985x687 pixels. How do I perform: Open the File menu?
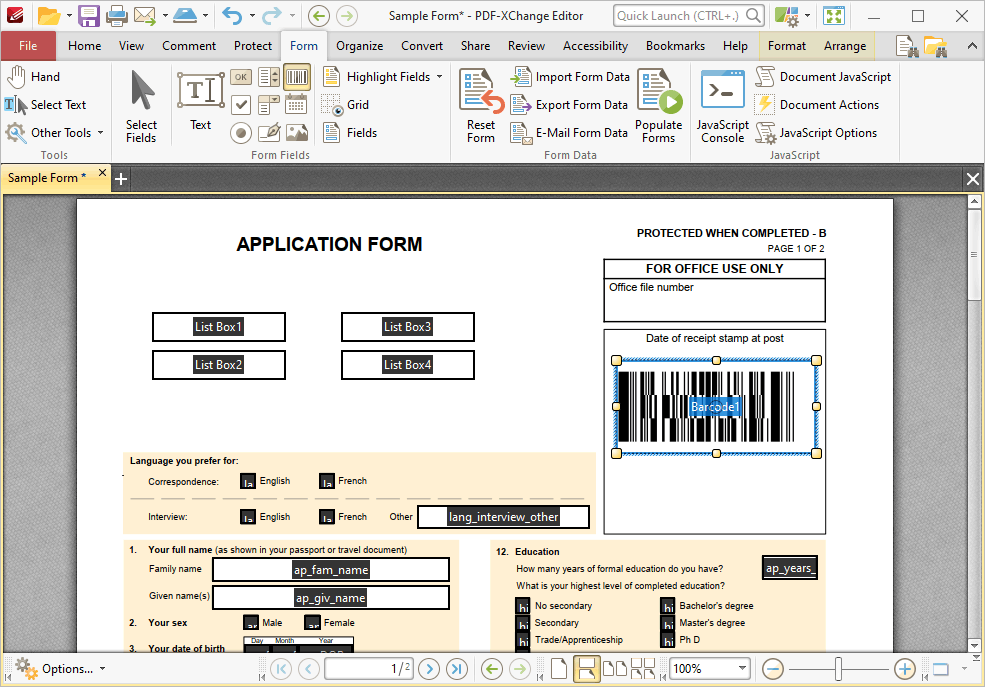point(28,46)
